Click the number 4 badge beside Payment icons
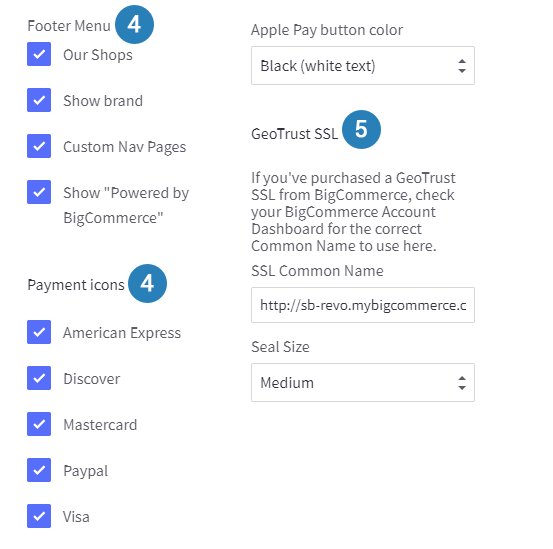 coord(147,283)
